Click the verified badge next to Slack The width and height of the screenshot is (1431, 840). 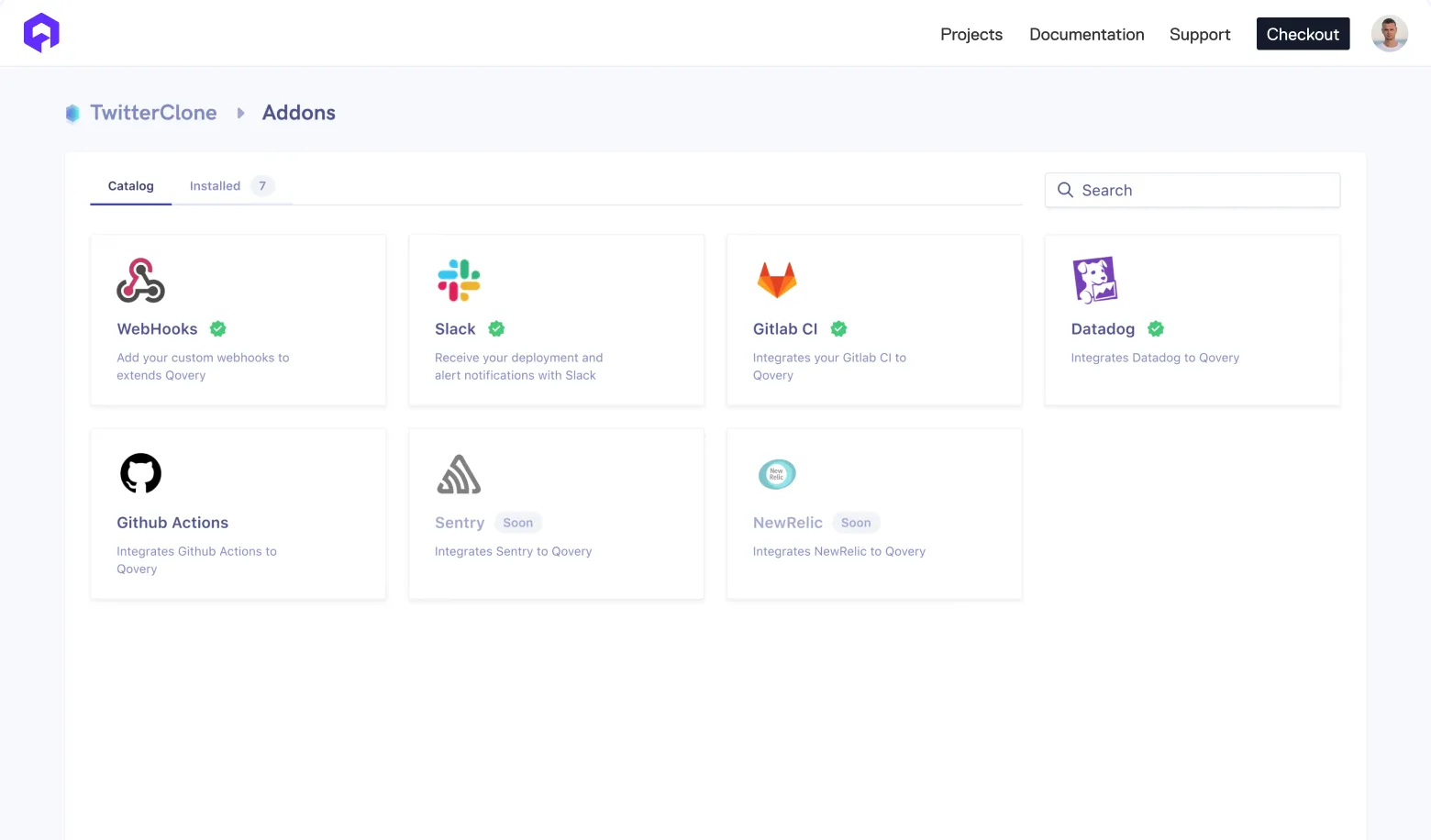[x=496, y=328]
